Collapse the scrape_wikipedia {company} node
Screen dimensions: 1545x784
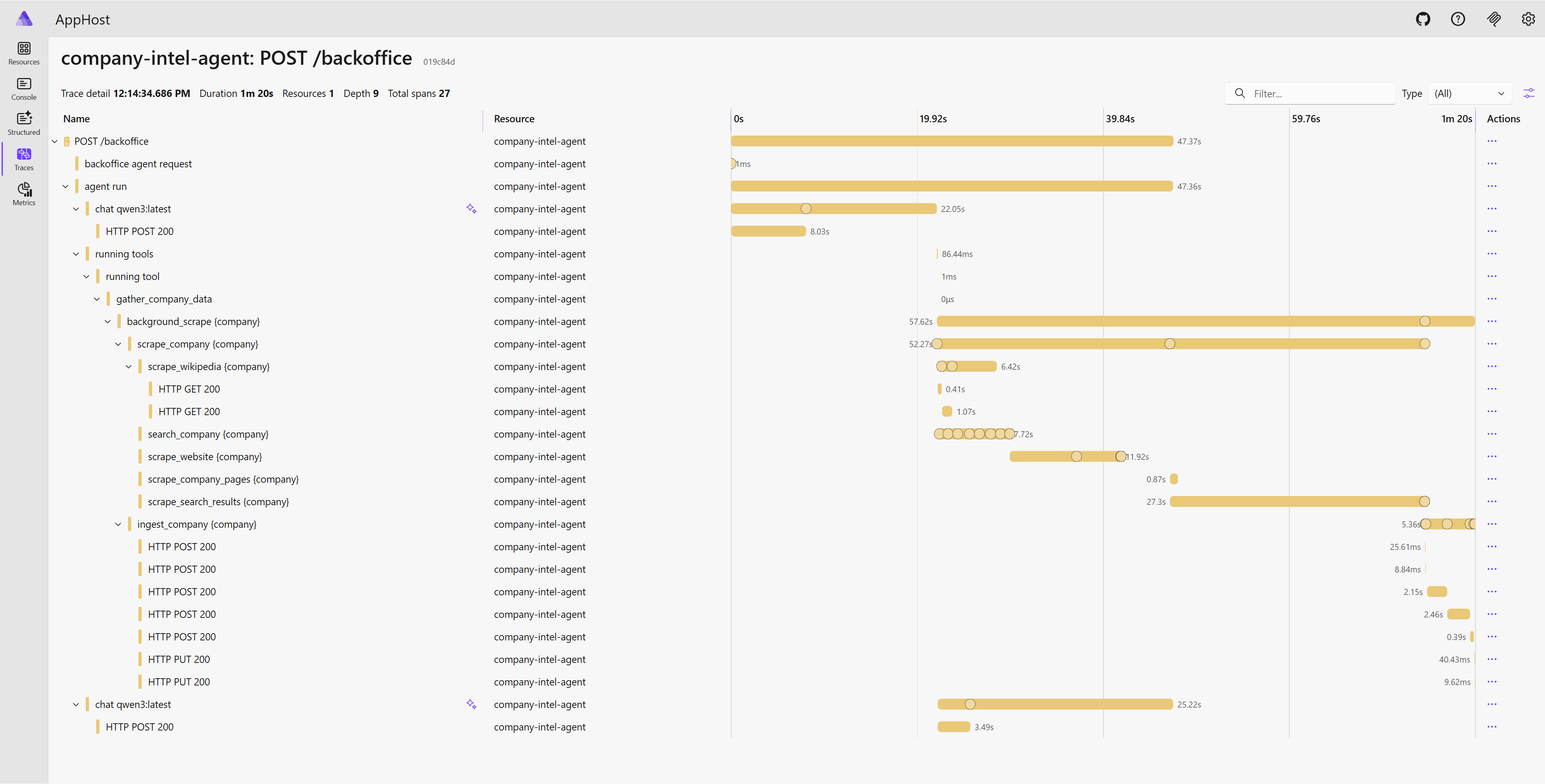pyautogui.click(x=128, y=367)
